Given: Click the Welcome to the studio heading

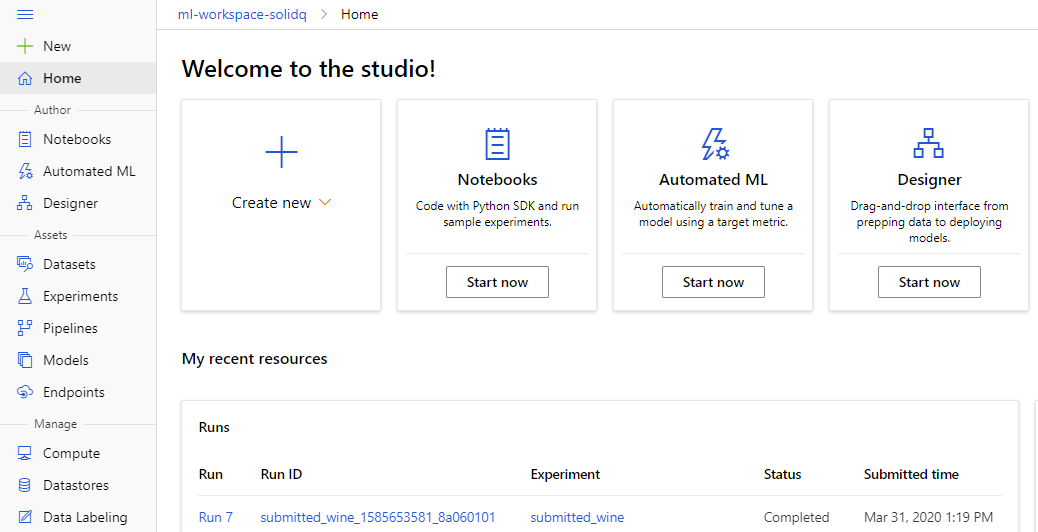Looking at the screenshot, I should [x=308, y=69].
